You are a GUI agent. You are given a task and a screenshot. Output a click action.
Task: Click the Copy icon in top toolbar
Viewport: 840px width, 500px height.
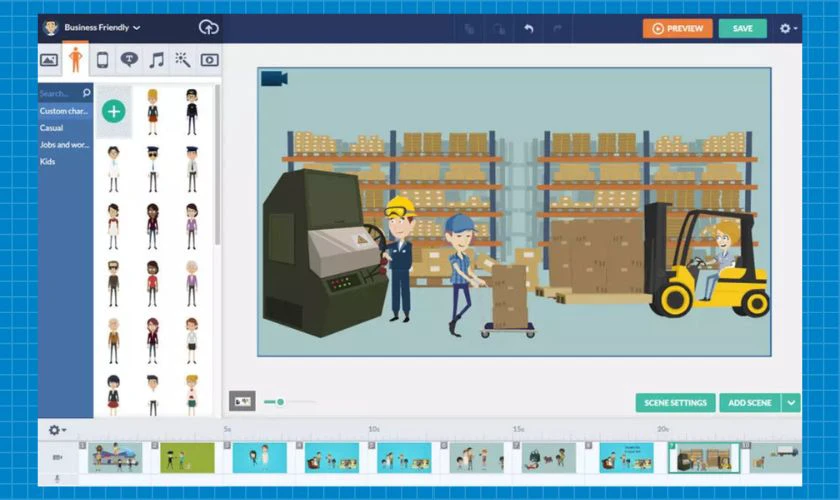tap(470, 29)
